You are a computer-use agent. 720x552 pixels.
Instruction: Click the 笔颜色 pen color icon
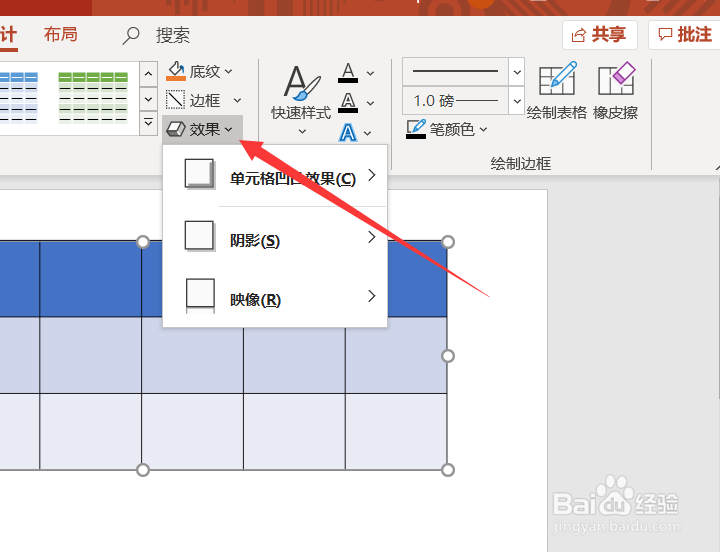click(416, 129)
